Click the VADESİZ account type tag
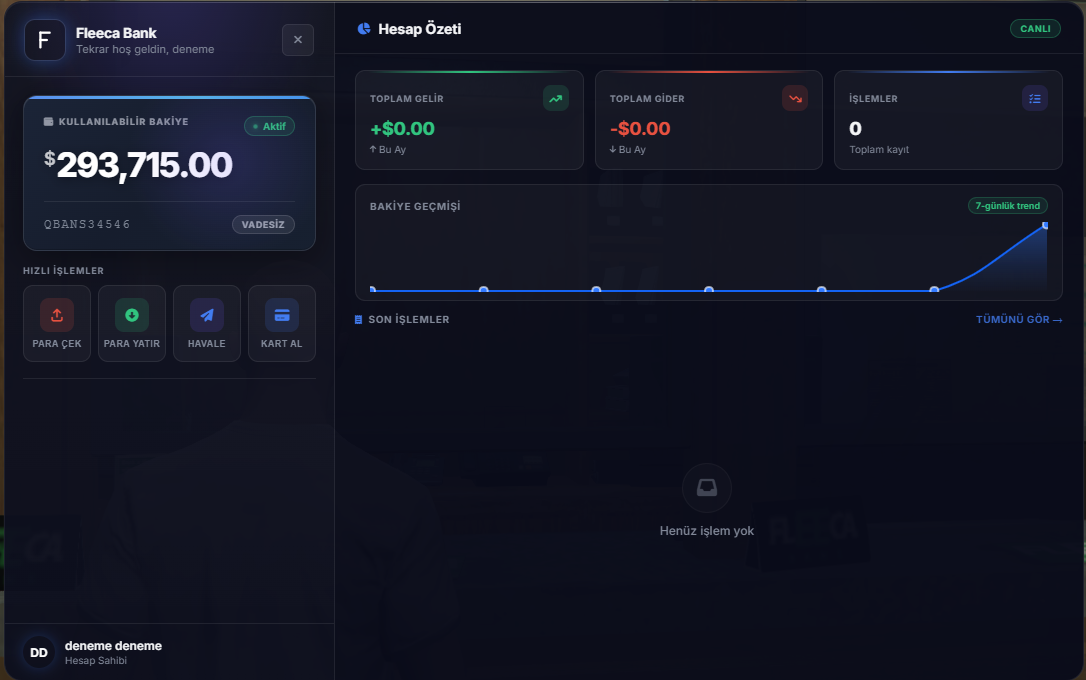 pyautogui.click(x=263, y=224)
